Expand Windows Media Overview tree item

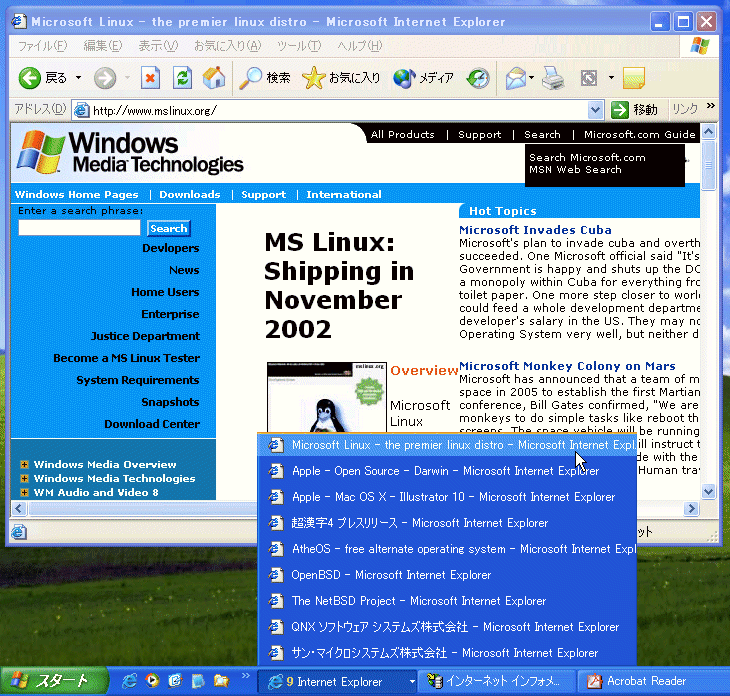pyautogui.click(x=24, y=464)
